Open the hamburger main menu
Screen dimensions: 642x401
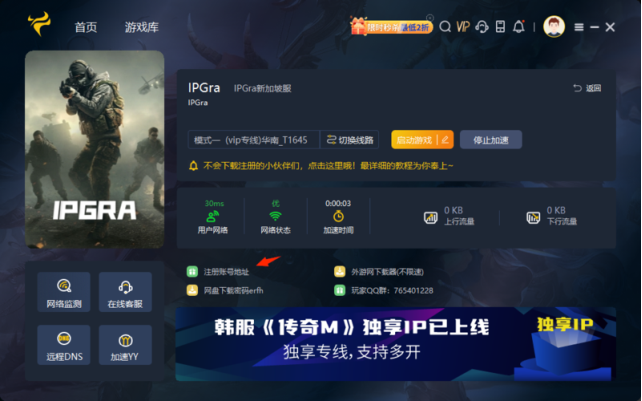[579, 27]
